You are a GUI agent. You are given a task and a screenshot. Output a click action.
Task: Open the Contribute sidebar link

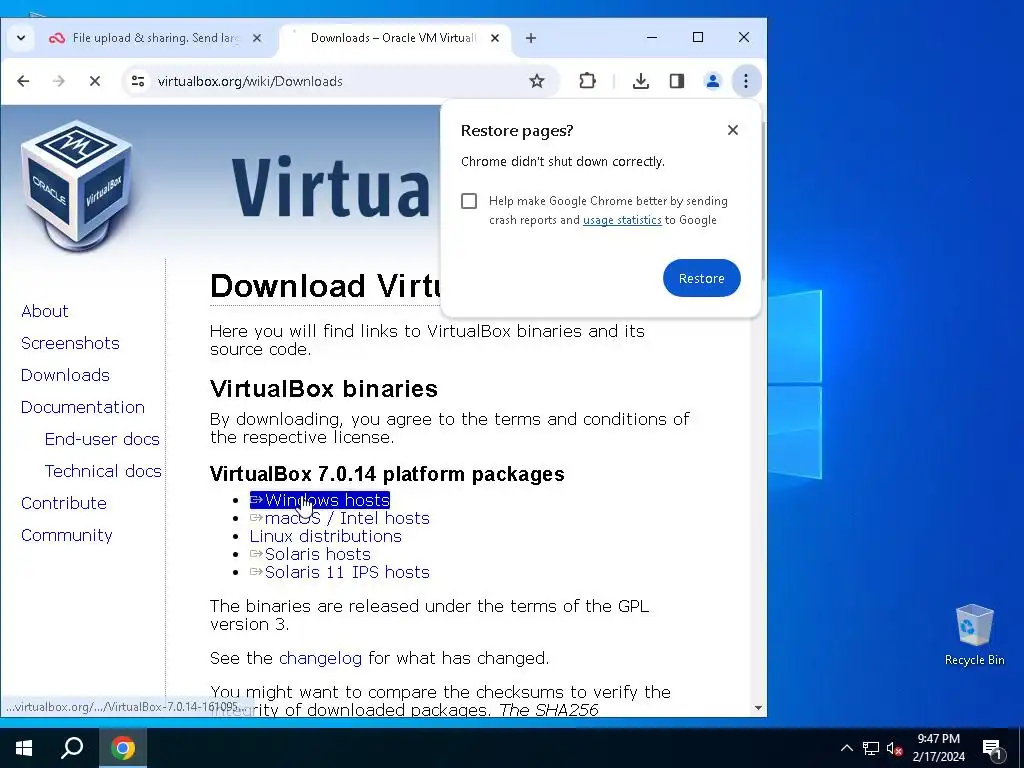pos(64,504)
